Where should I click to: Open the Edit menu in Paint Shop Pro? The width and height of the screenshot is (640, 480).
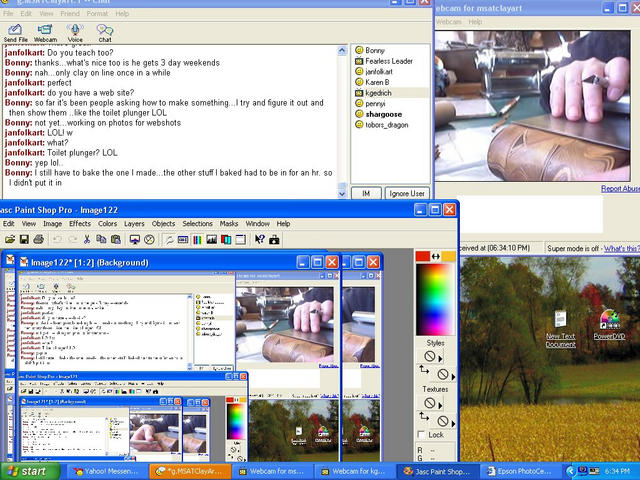(x=8, y=224)
